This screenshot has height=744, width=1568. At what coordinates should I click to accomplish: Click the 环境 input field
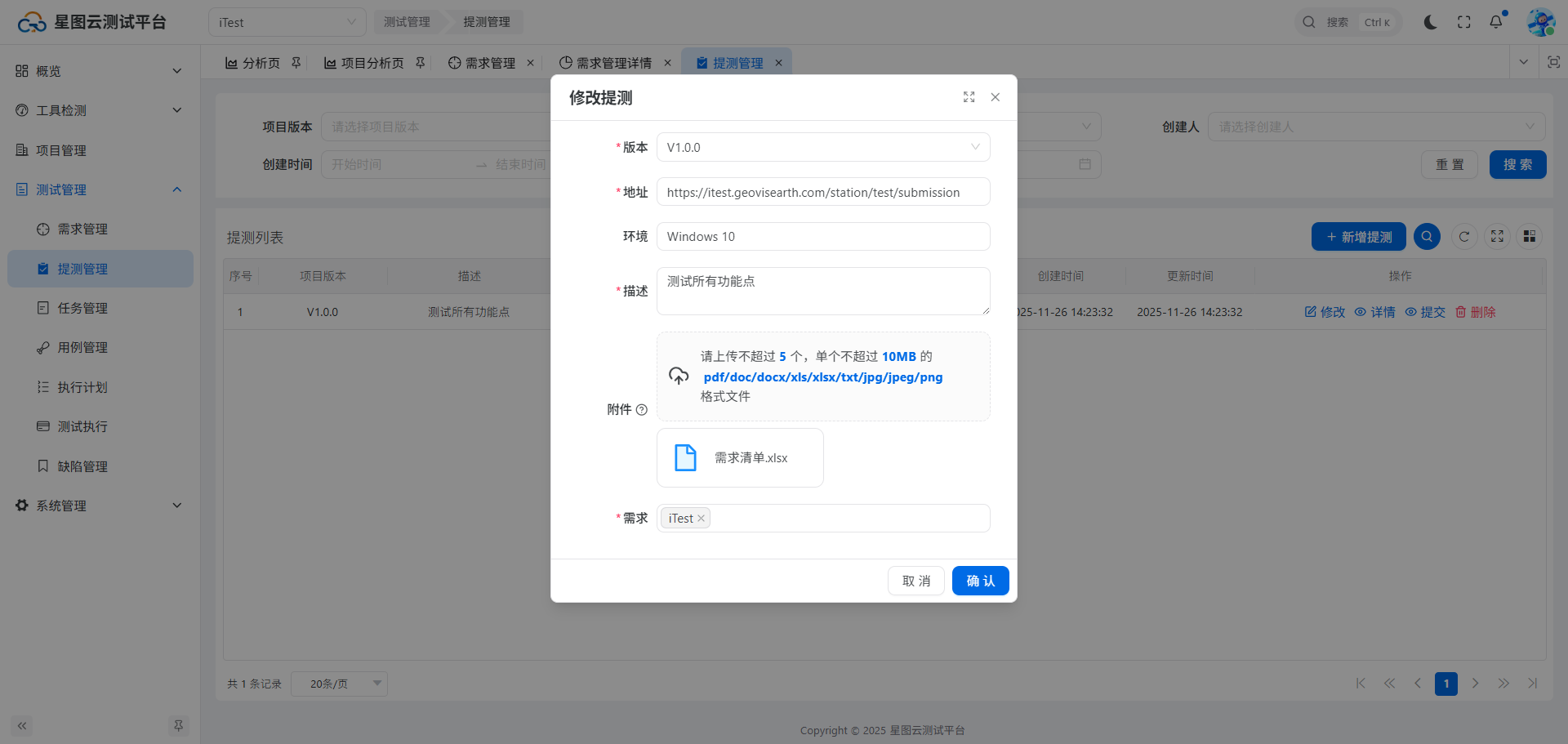click(x=822, y=237)
